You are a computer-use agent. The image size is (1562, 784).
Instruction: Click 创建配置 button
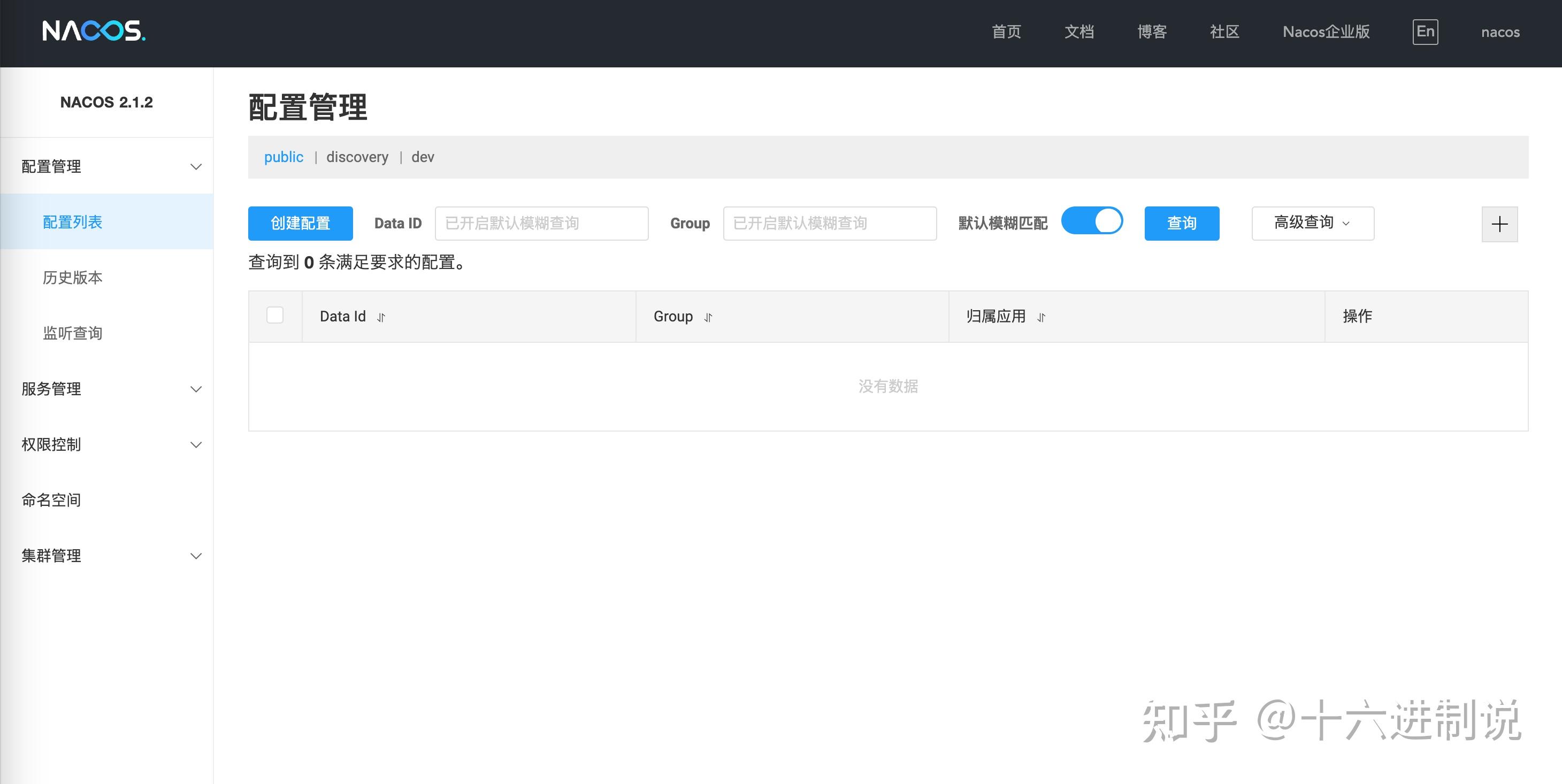pyautogui.click(x=300, y=223)
